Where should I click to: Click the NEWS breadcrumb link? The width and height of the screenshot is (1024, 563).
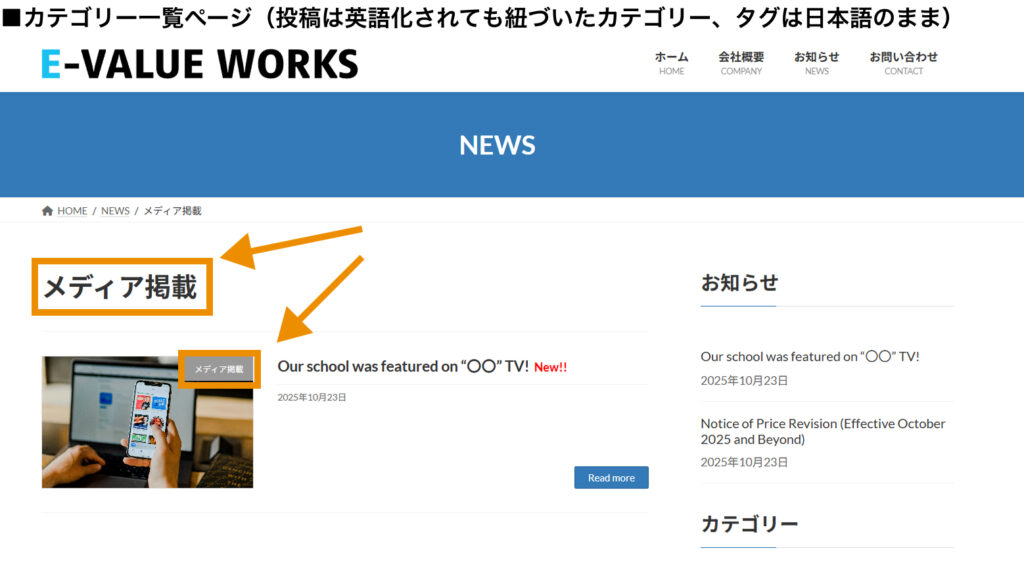point(115,211)
